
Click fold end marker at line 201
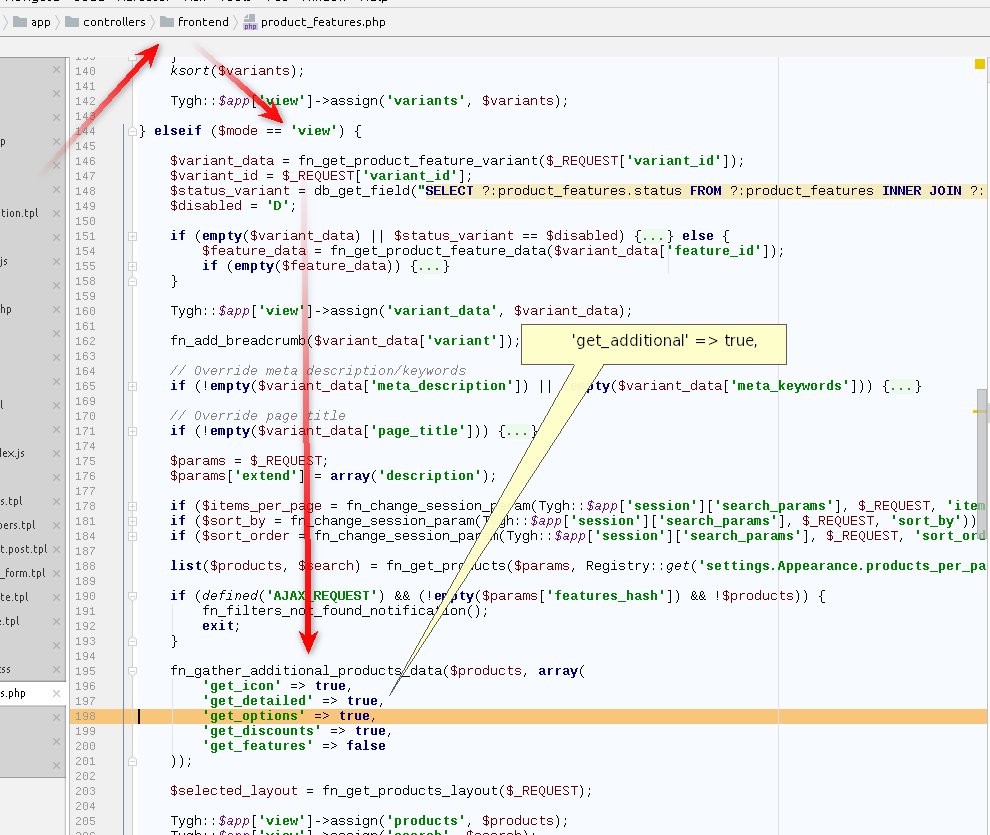point(133,761)
